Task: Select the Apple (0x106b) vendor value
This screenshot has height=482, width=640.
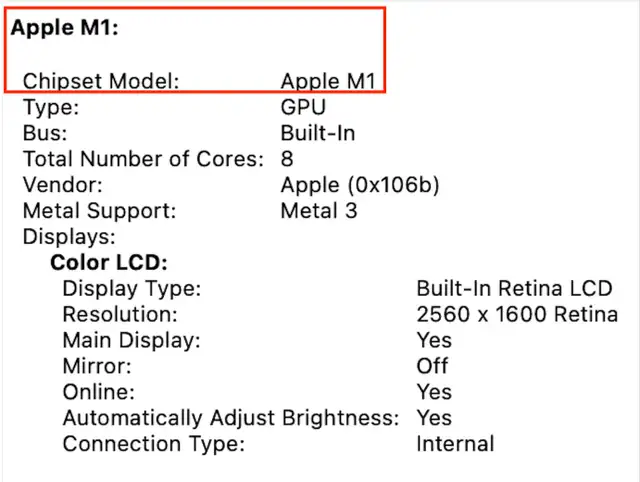Action: [x=360, y=185]
